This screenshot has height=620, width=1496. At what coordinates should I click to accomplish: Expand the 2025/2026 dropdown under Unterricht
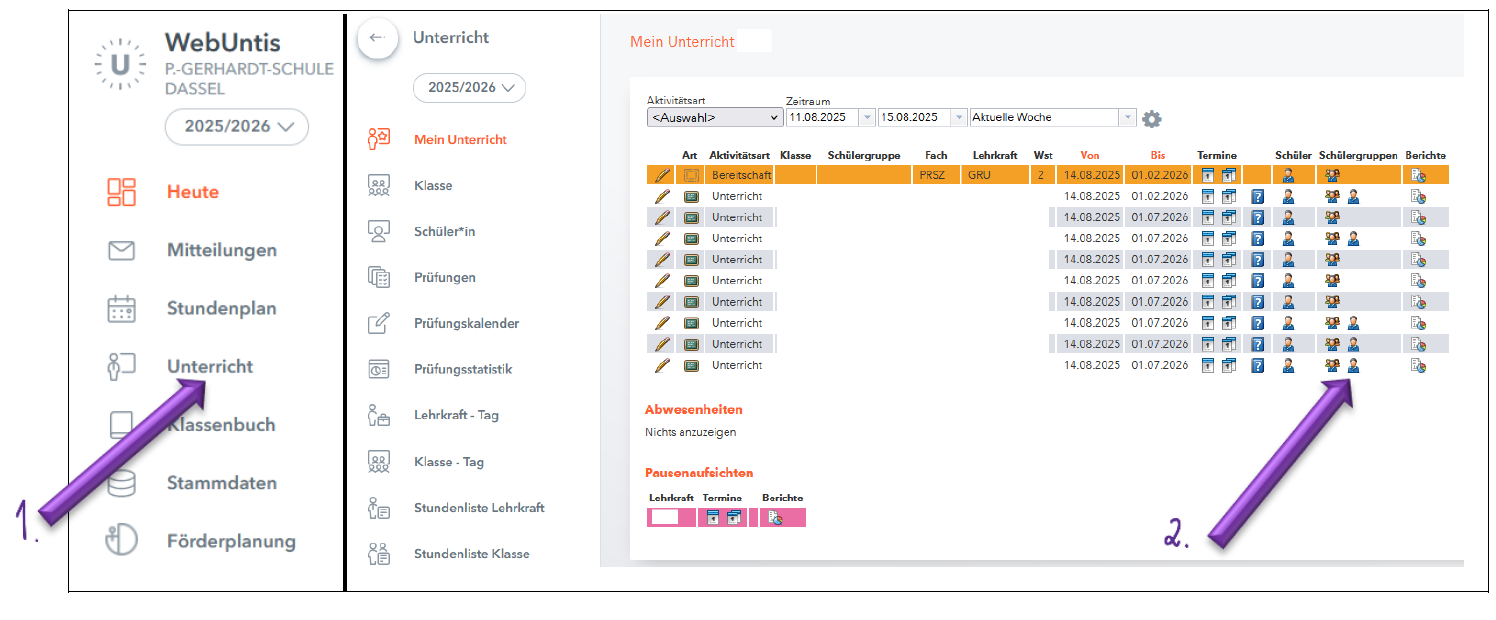(x=469, y=88)
